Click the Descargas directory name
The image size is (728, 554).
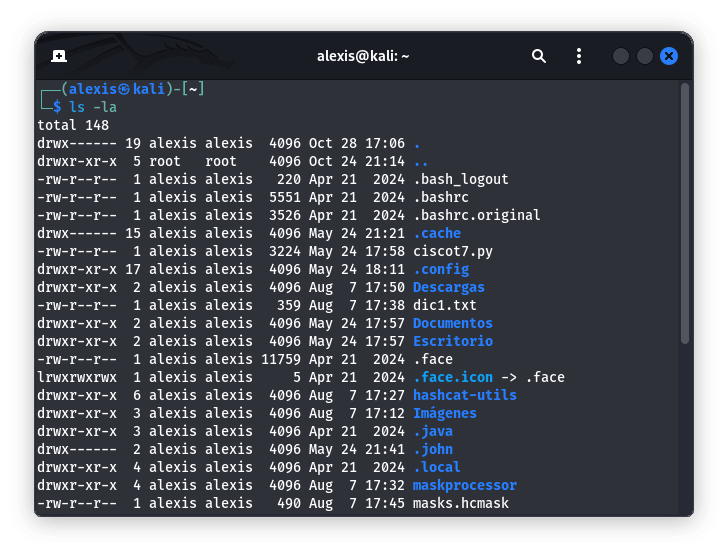coord(449,287)
